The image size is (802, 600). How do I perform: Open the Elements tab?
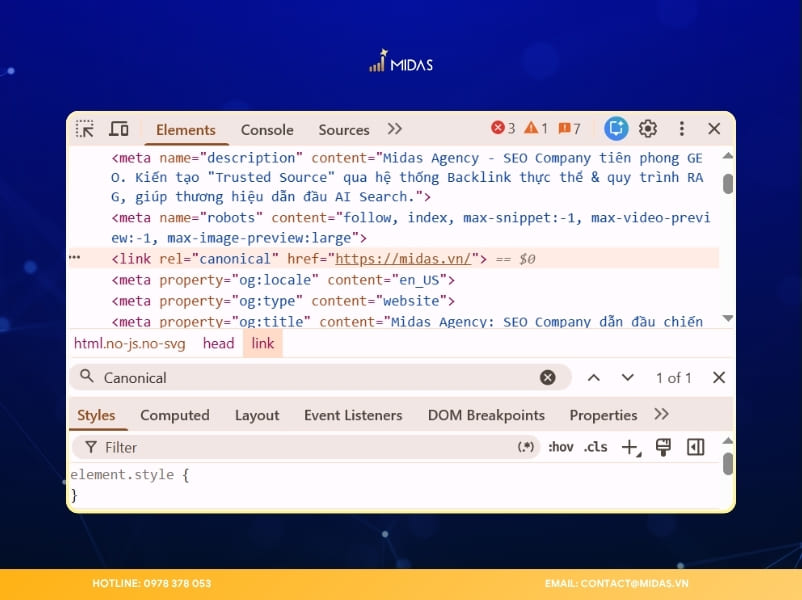tap(186, 130)
